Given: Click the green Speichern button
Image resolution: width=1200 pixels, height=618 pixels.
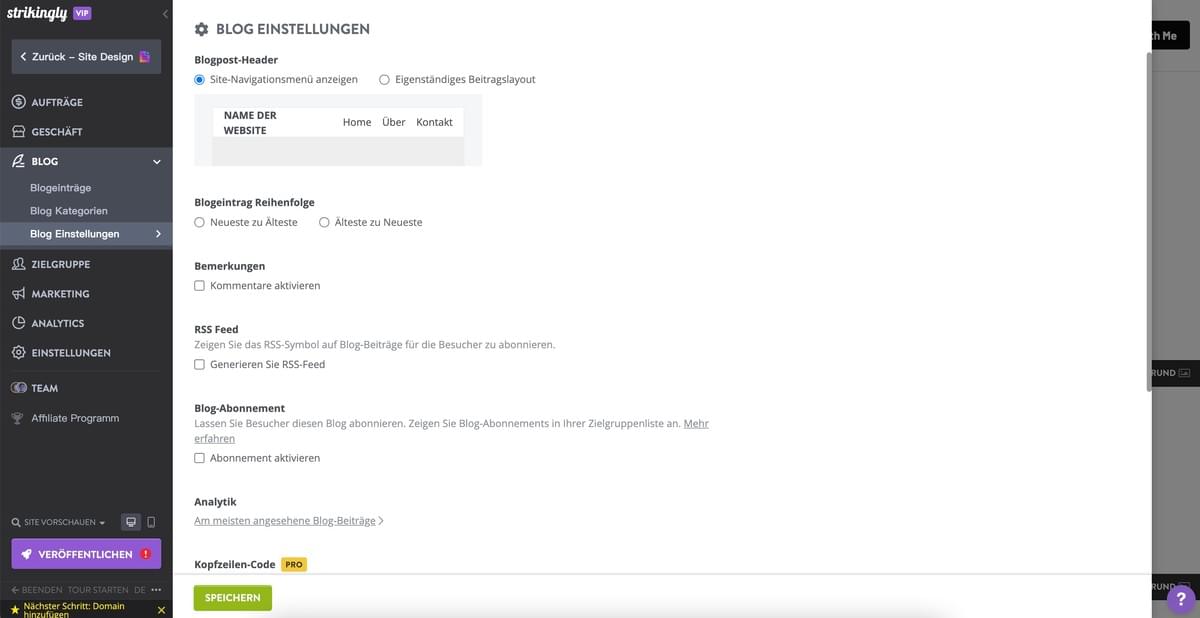Looking at the screenshot, I should [x=232, y=595].
